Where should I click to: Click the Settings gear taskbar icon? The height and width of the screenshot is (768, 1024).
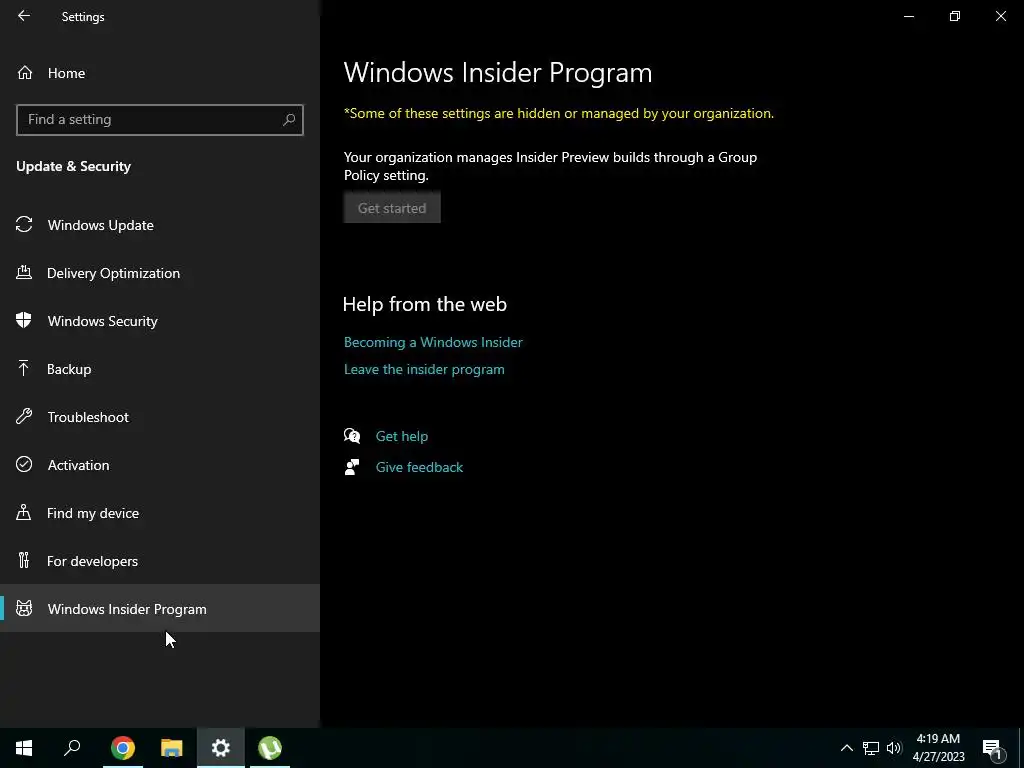221,748
